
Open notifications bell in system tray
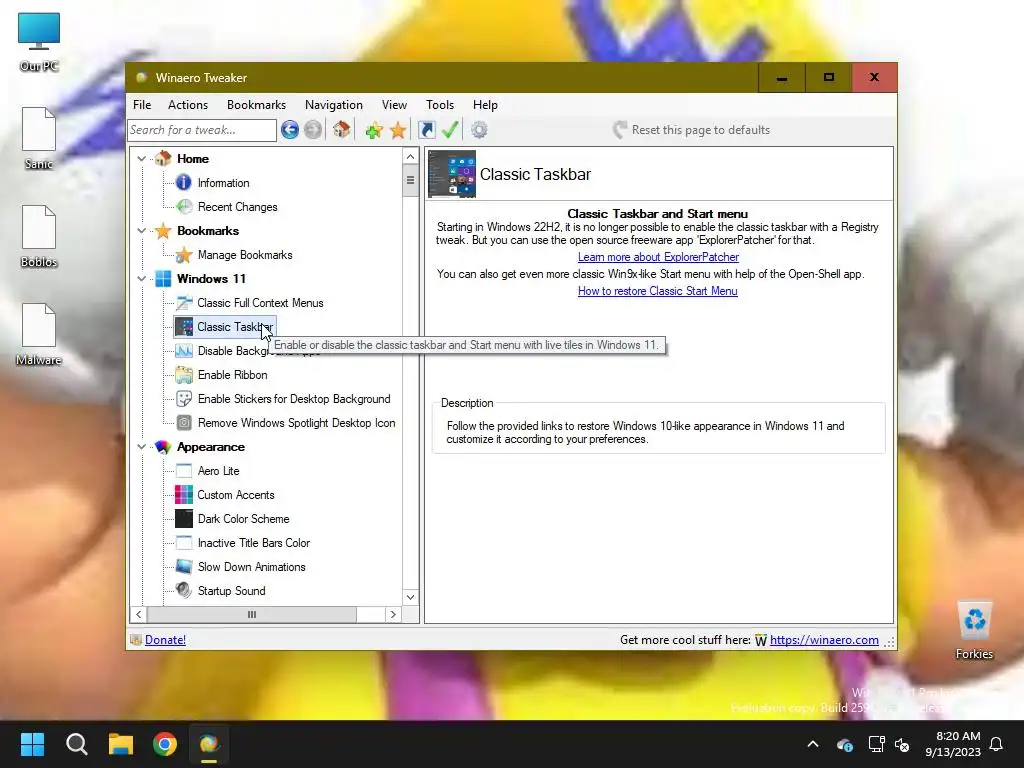point(996,744)
